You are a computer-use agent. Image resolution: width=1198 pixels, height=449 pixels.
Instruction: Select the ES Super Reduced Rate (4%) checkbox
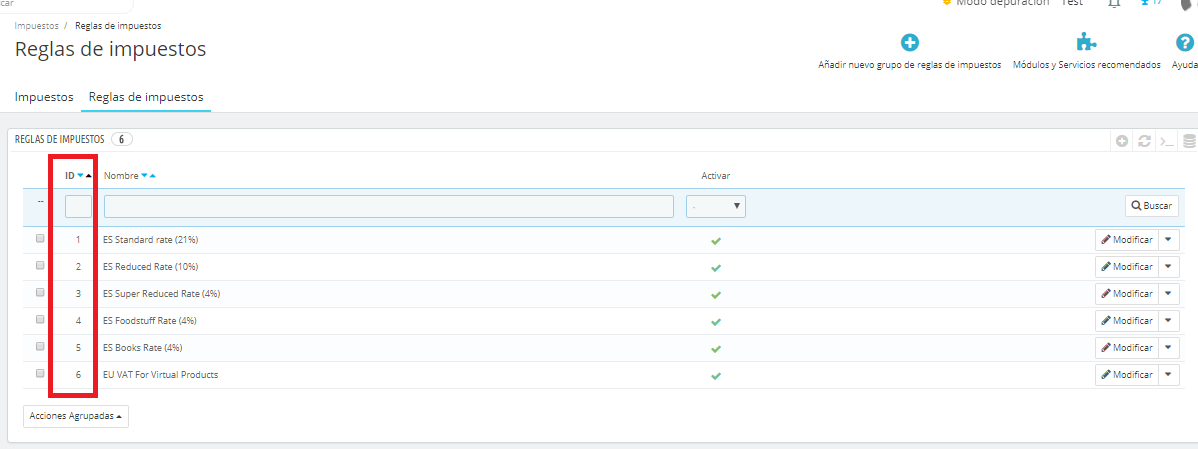pyautogui.click(x=40, y=293)
